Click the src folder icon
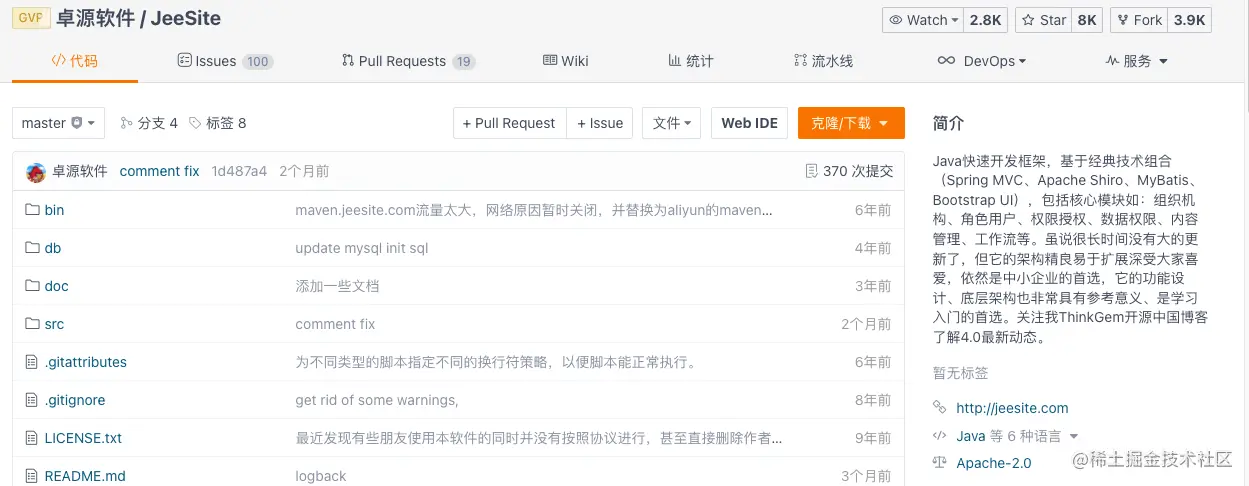 click(x=31, y=324)
